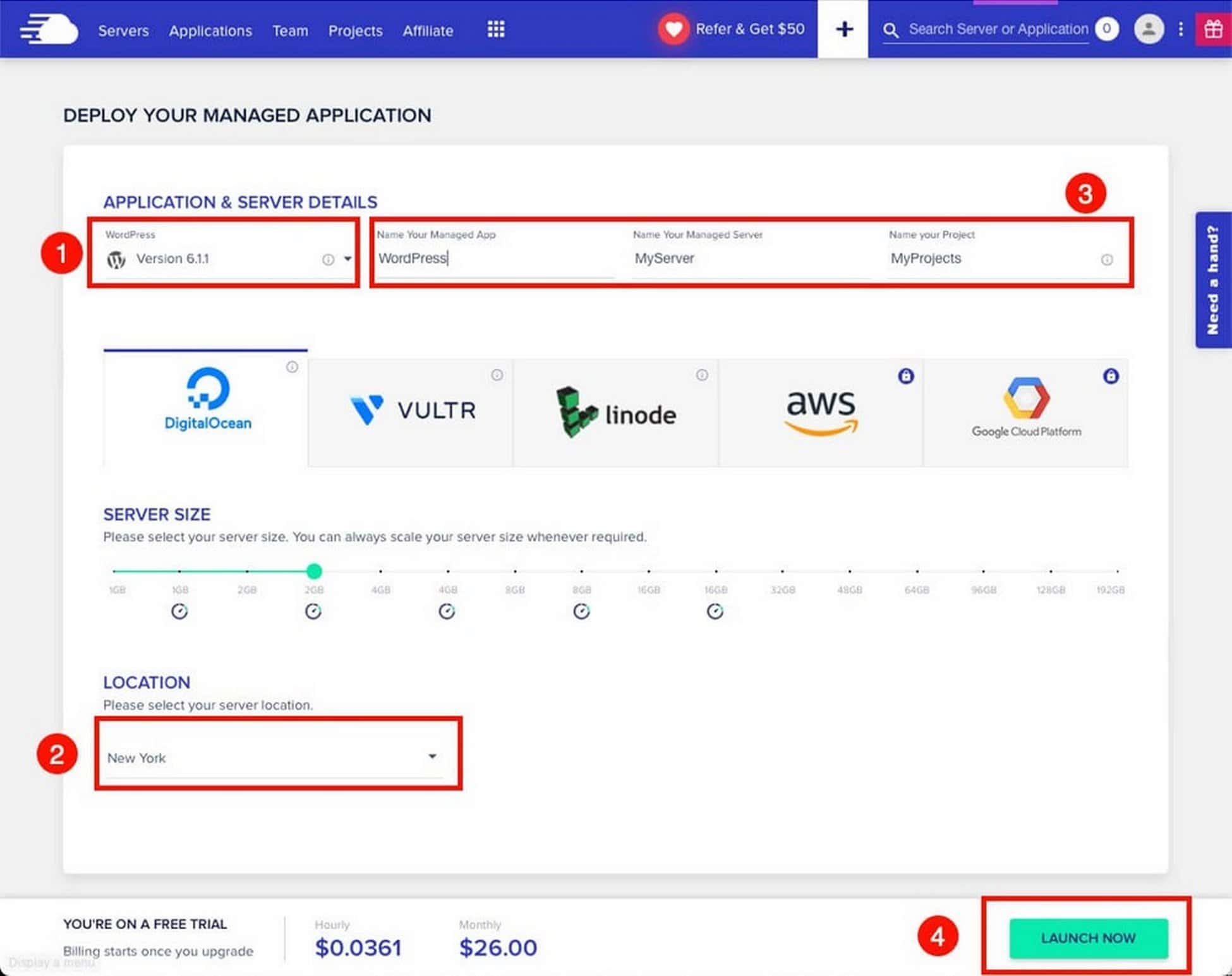Image resolution: width=1232 pixels, height=976 pixels.
Task: Open the apps grid launcher icon
Action: pyautogui.click(x=495, y=29)
